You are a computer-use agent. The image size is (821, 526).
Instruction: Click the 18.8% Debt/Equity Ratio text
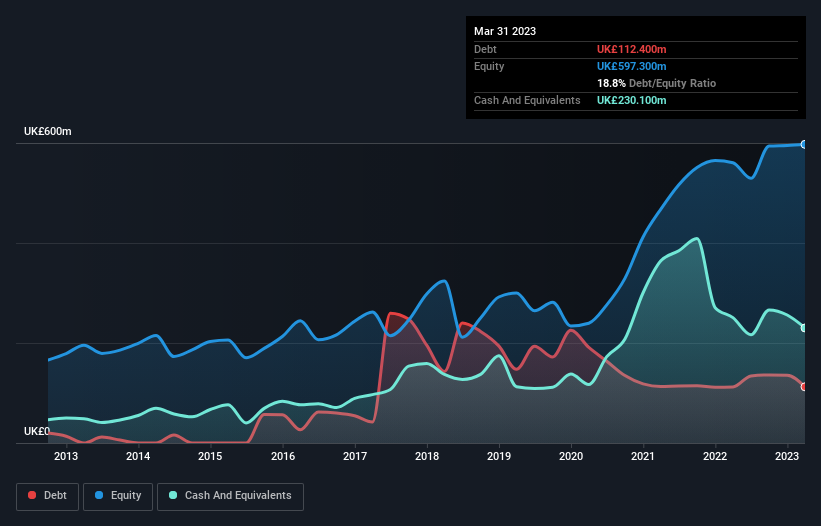pyautogui.click(x=656, y=83)
